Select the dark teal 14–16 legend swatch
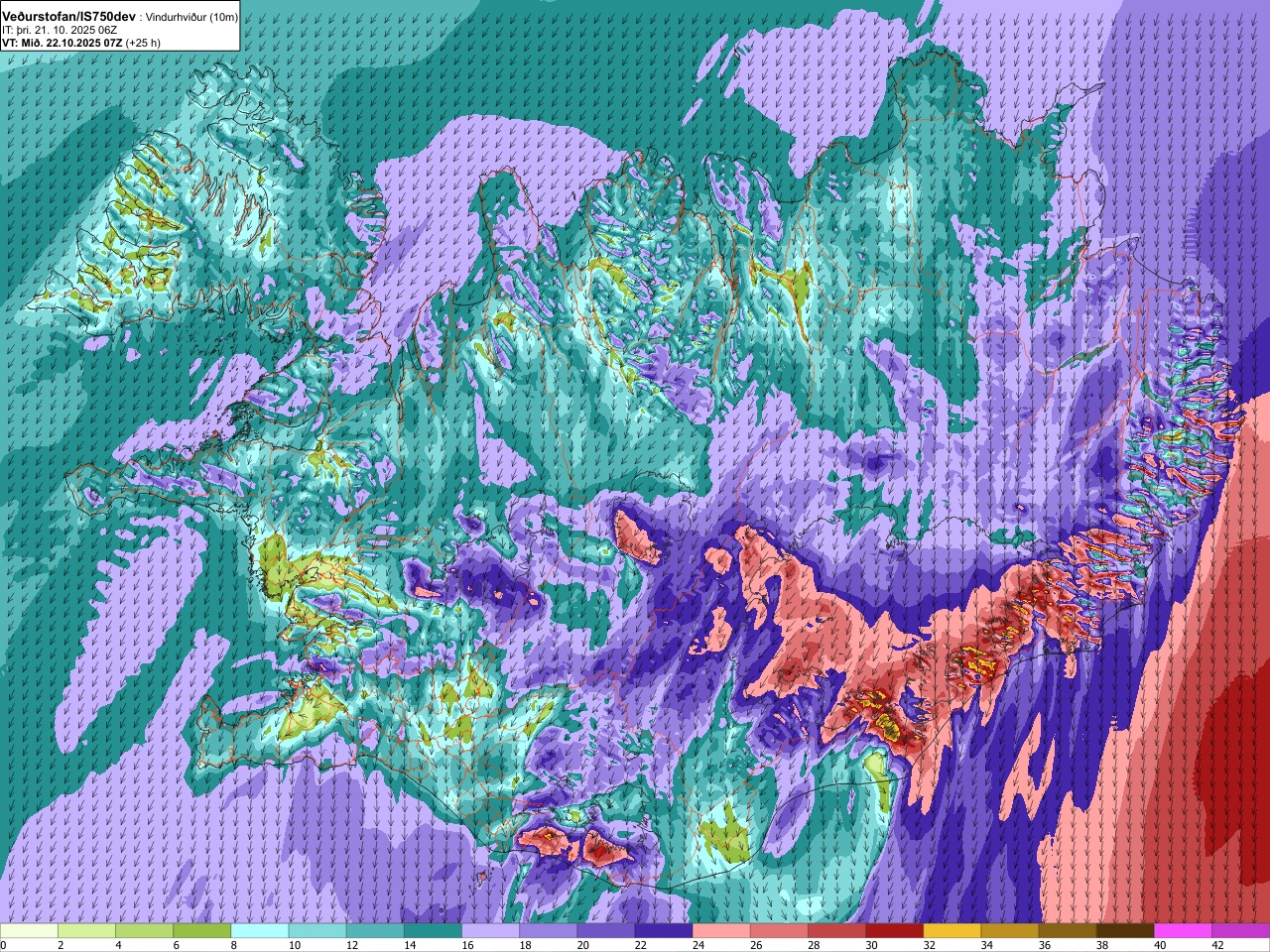Screen dimensions: 1270x952 click(x=433, y=931)
